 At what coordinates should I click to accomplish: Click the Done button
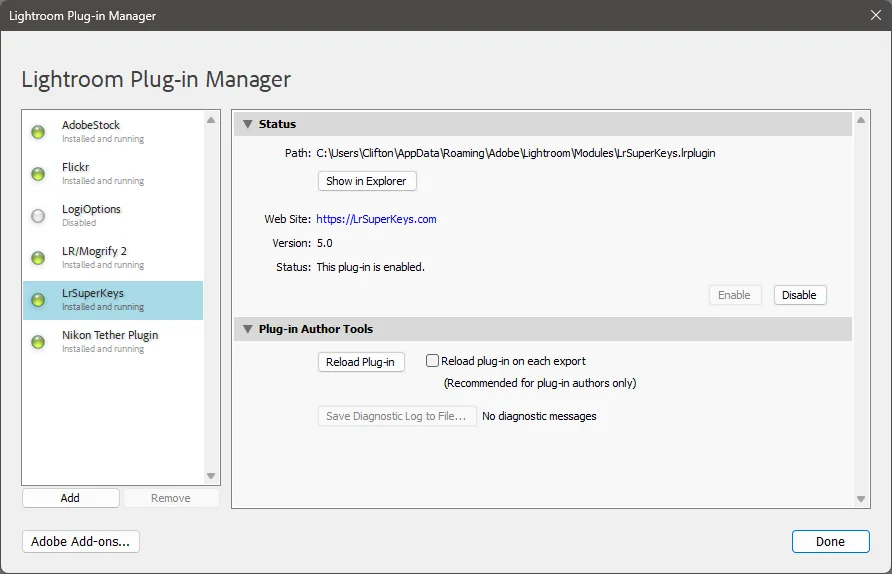pyautogui.click(x=831, y=542)
